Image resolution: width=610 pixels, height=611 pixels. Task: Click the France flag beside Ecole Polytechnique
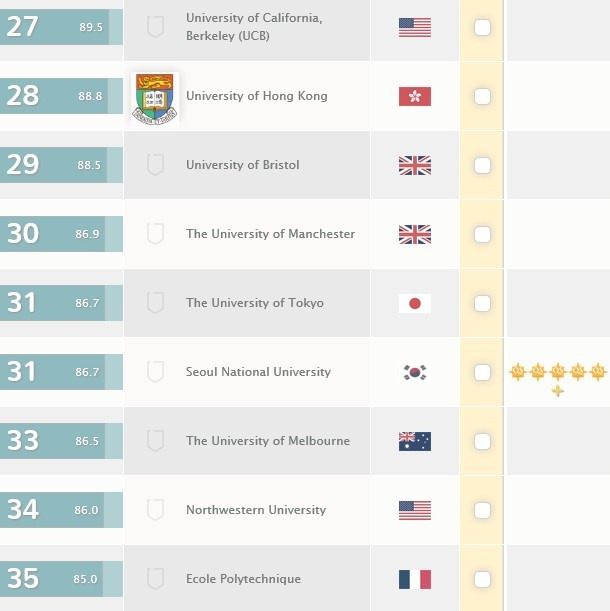415,579
